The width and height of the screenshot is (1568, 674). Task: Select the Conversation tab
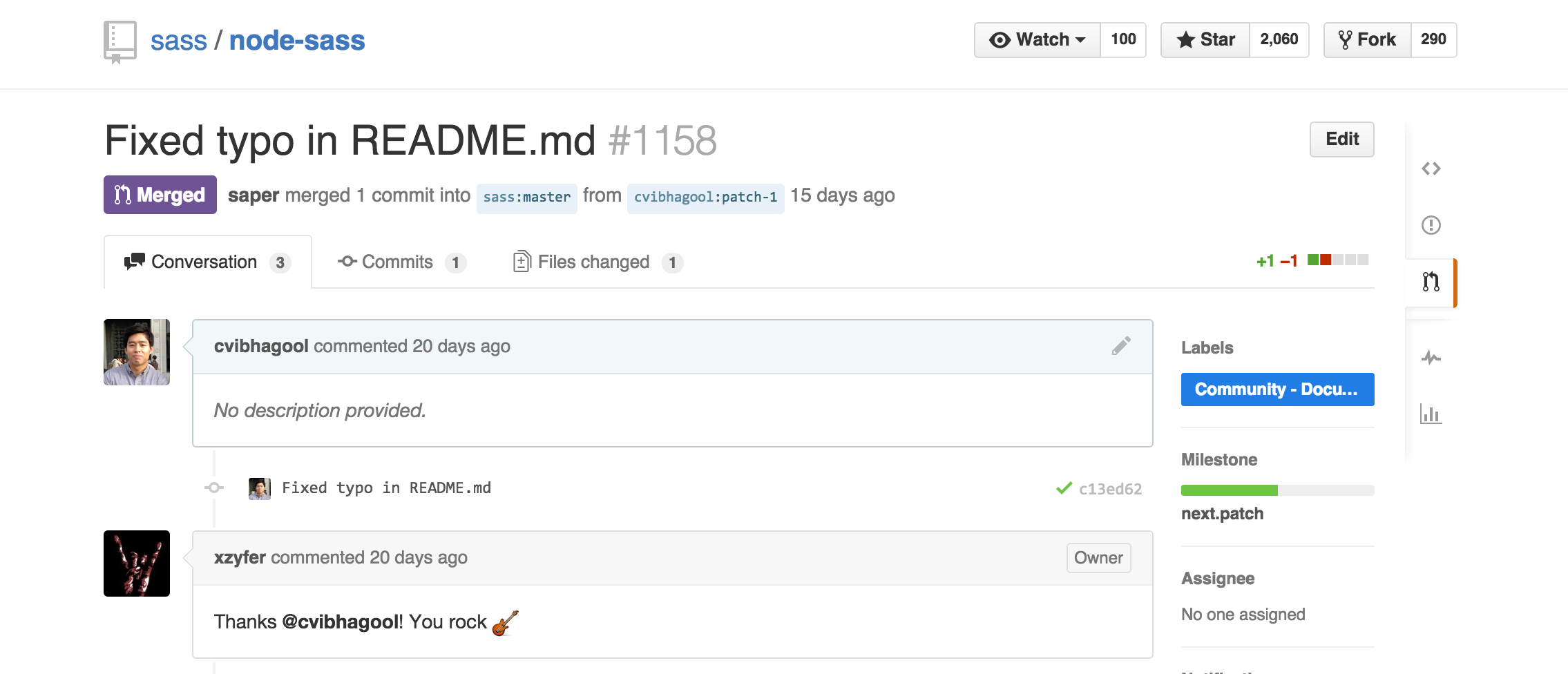(x=207, y=262)
